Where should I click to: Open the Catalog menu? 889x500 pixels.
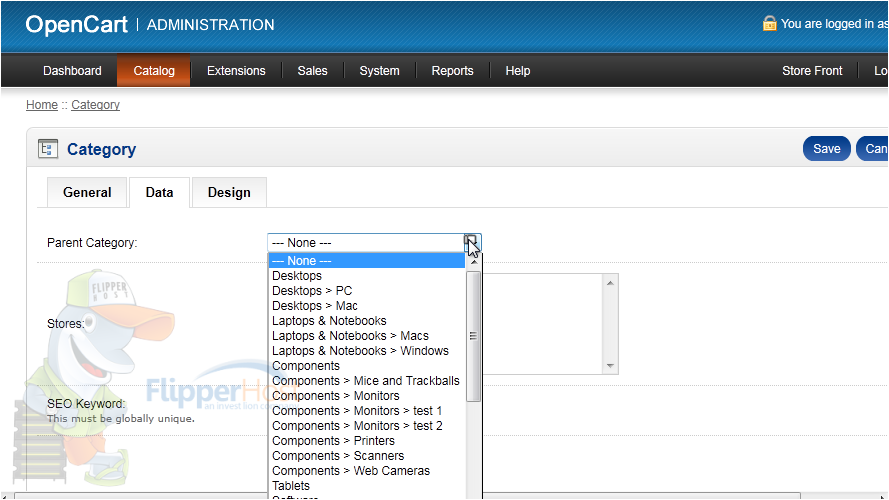154,71
